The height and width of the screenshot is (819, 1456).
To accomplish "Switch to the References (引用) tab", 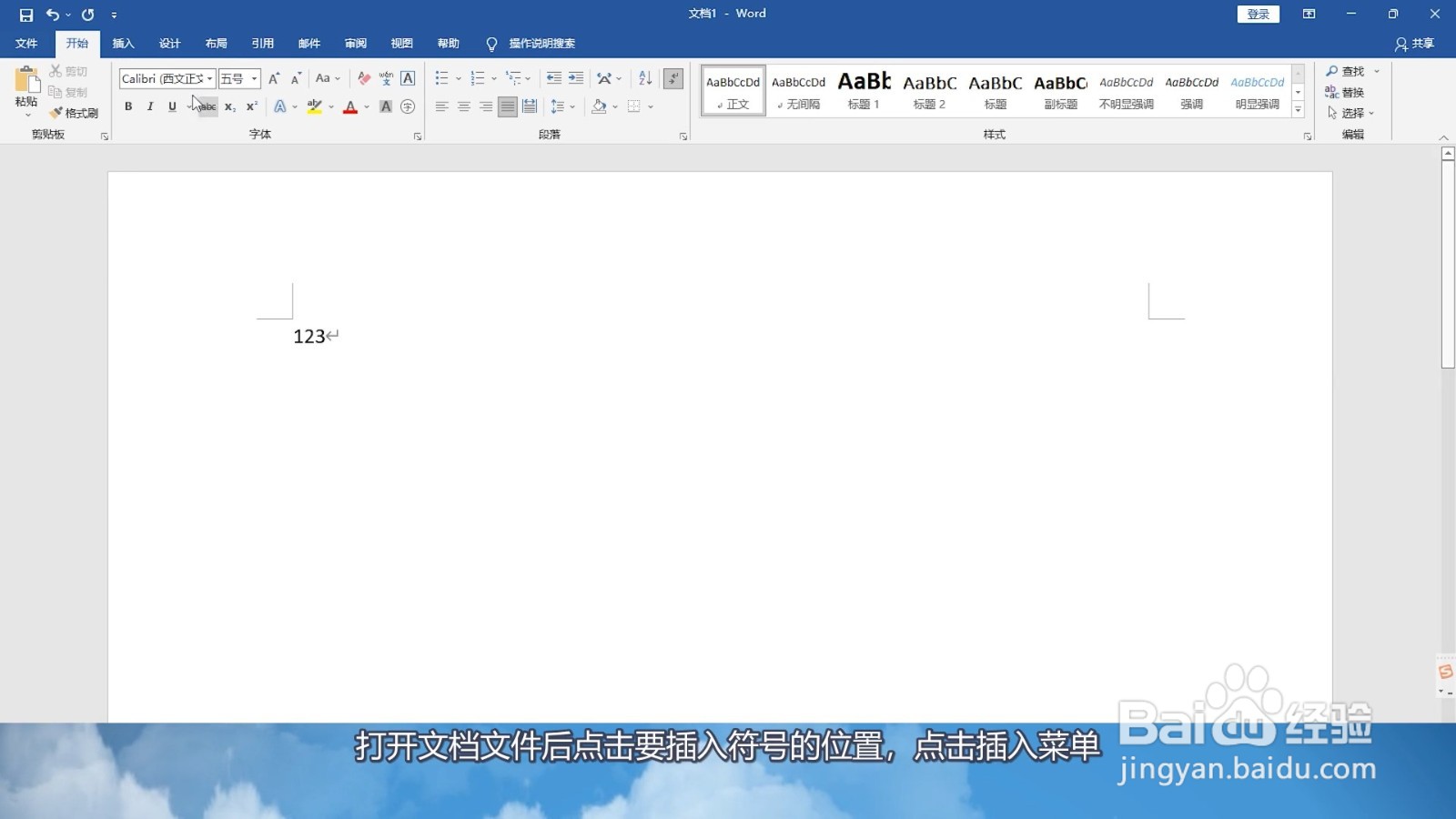I will pos(262,44).
